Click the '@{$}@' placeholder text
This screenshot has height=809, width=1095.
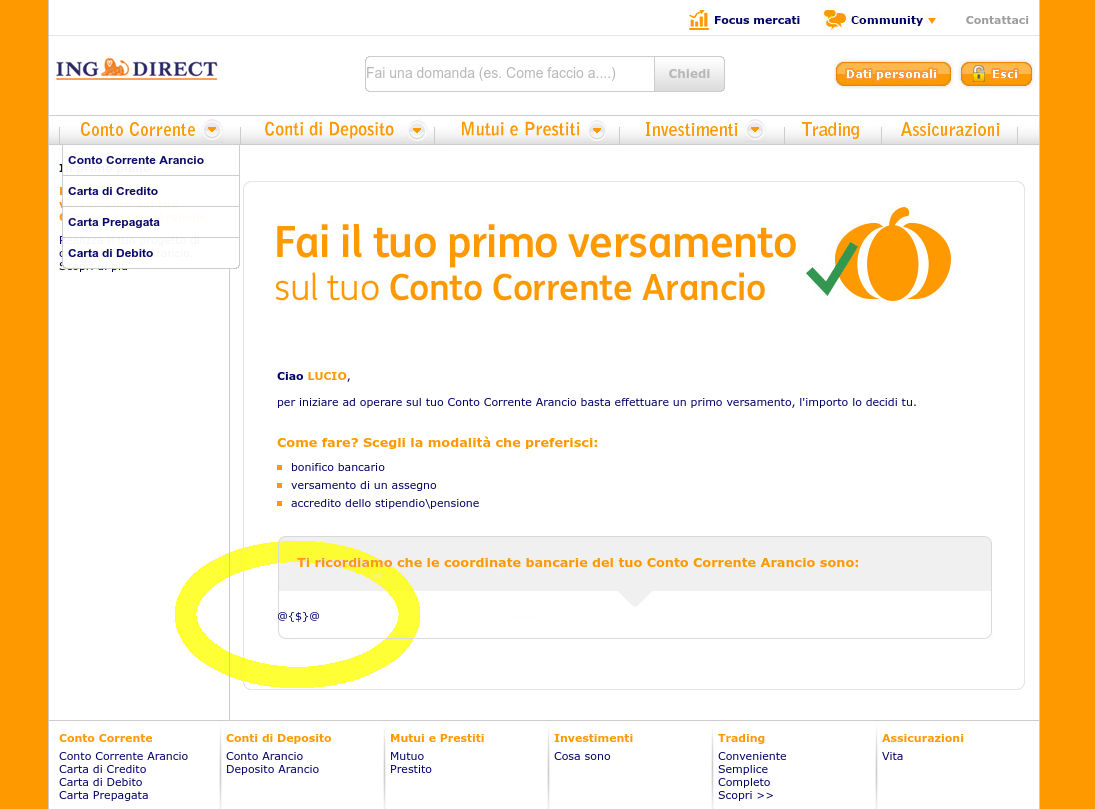tap(298, 616)
